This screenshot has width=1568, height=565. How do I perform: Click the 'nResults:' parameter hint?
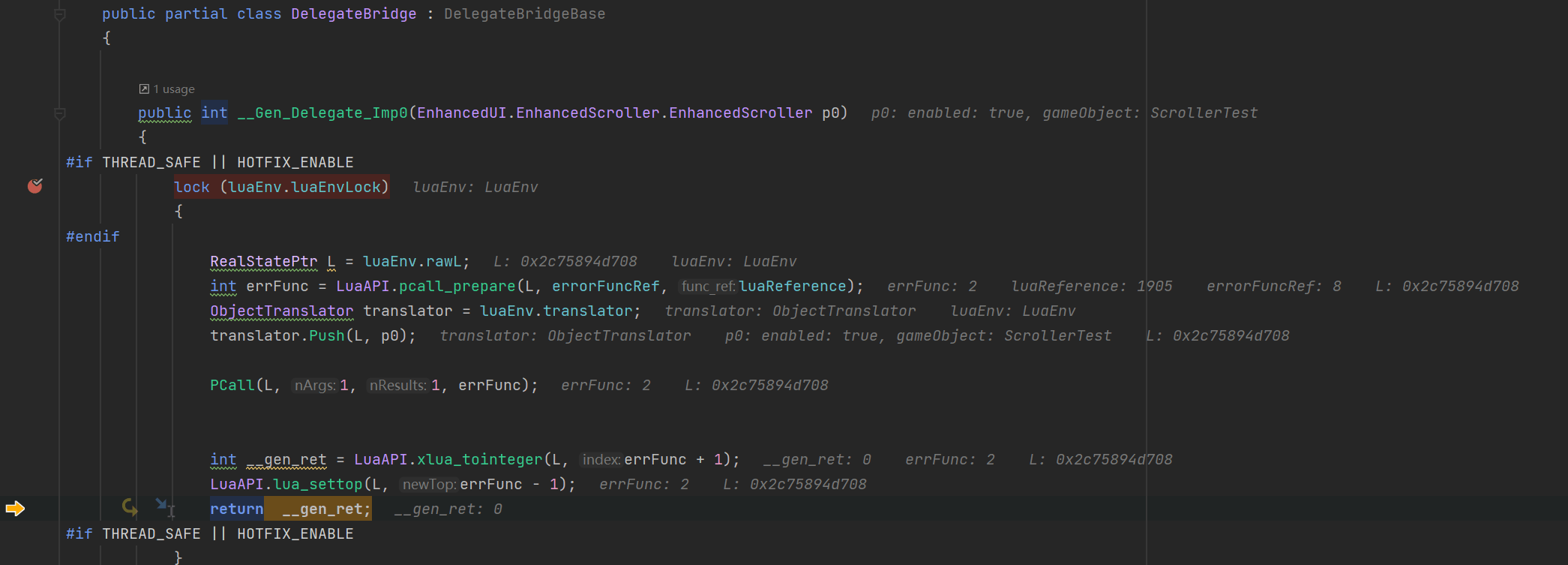398,385
